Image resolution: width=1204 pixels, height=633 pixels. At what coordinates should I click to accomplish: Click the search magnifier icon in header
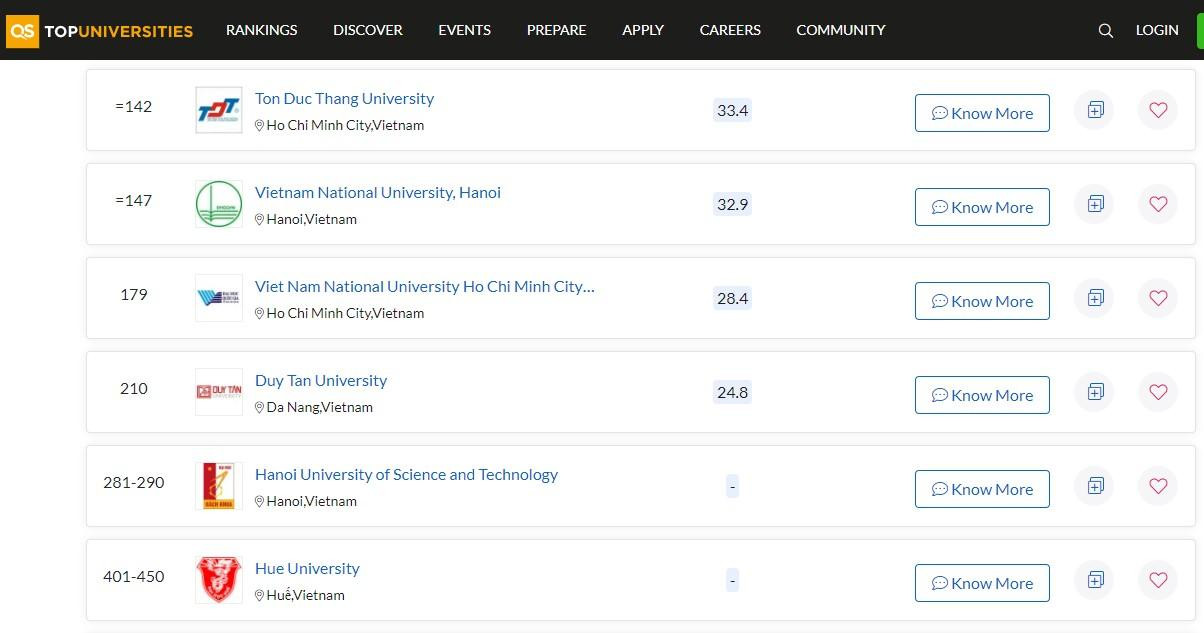coord(1105,30)
